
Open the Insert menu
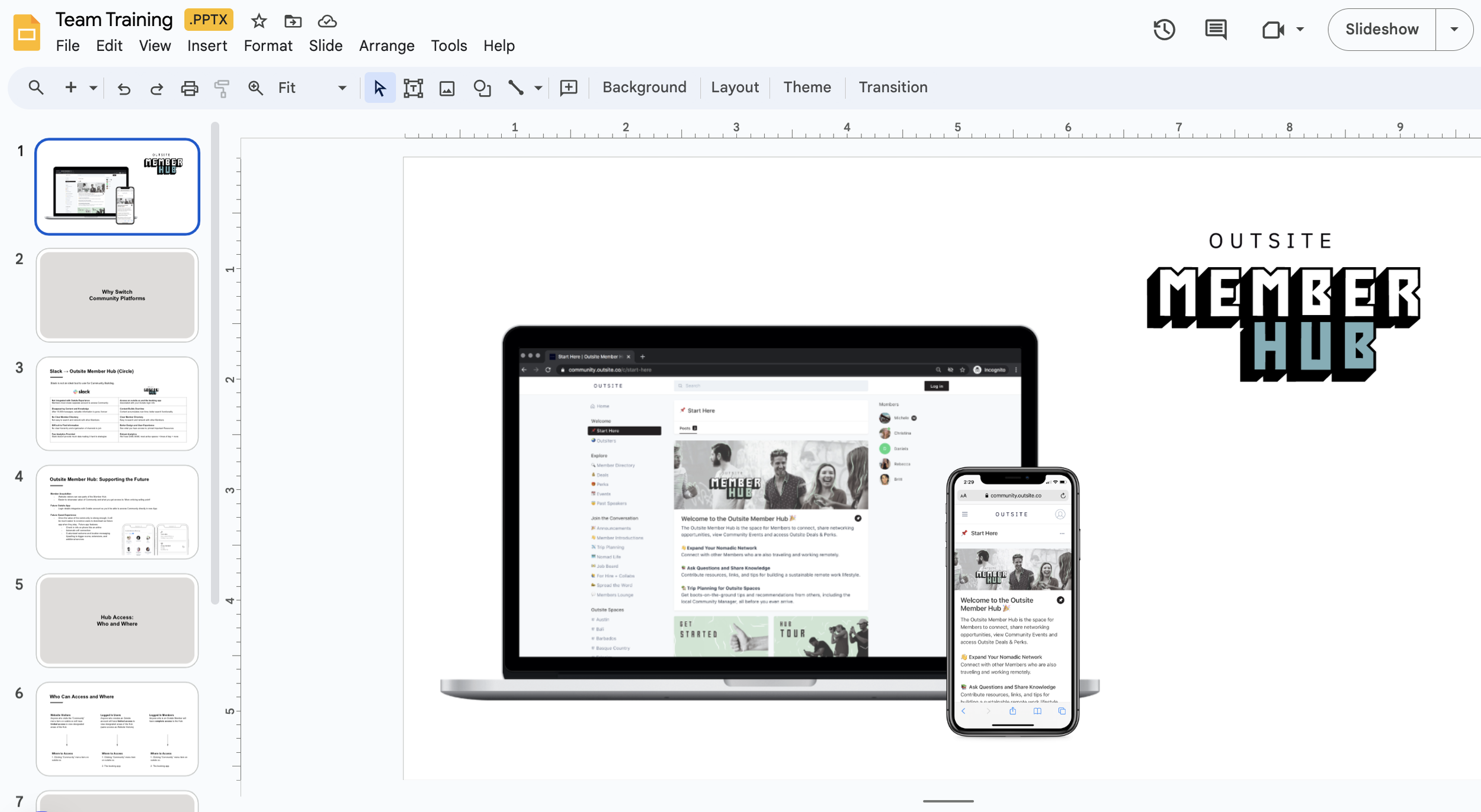[207, 46]
